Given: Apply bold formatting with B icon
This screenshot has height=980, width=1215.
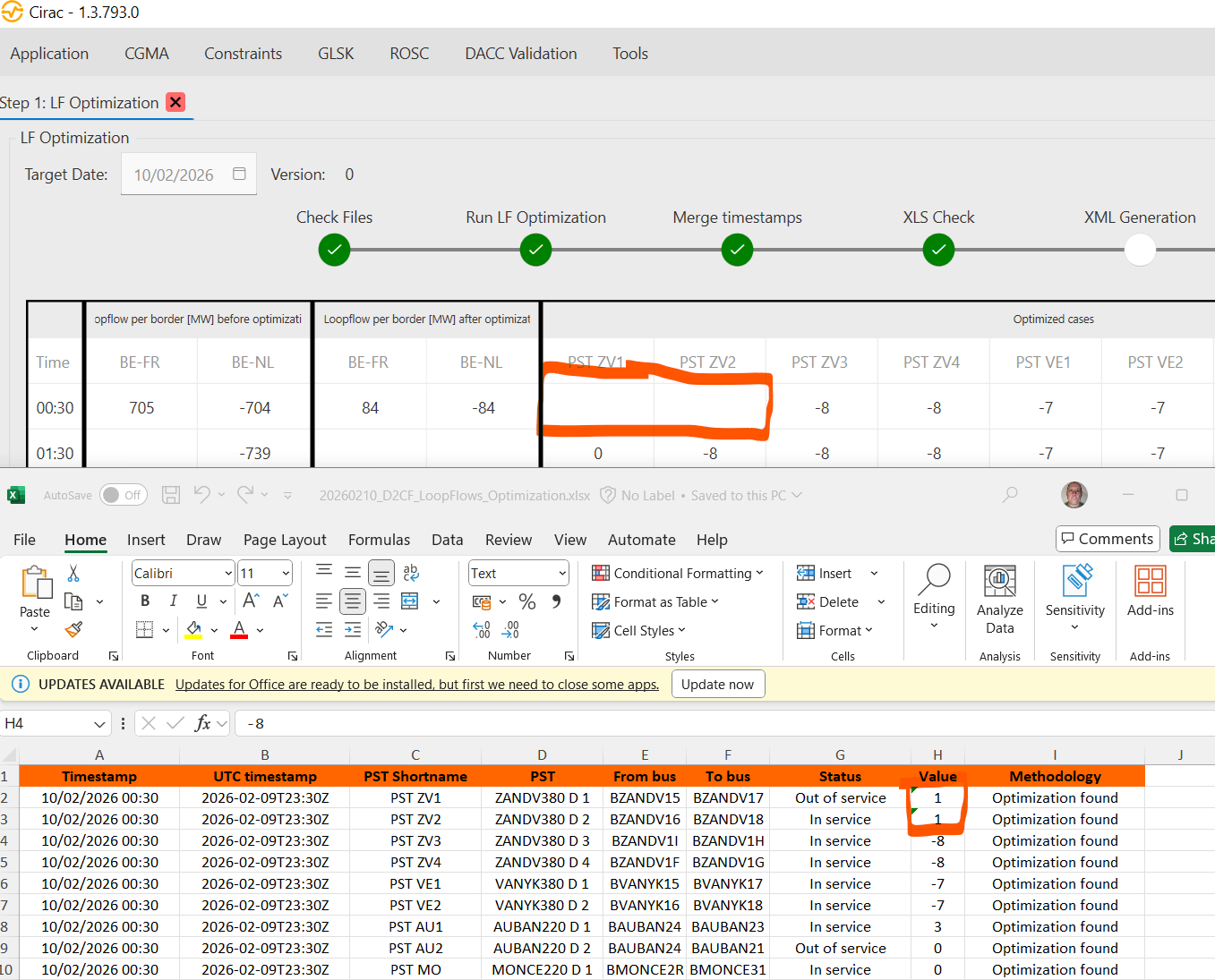Looking at the screenshot, I should point(145,601).
